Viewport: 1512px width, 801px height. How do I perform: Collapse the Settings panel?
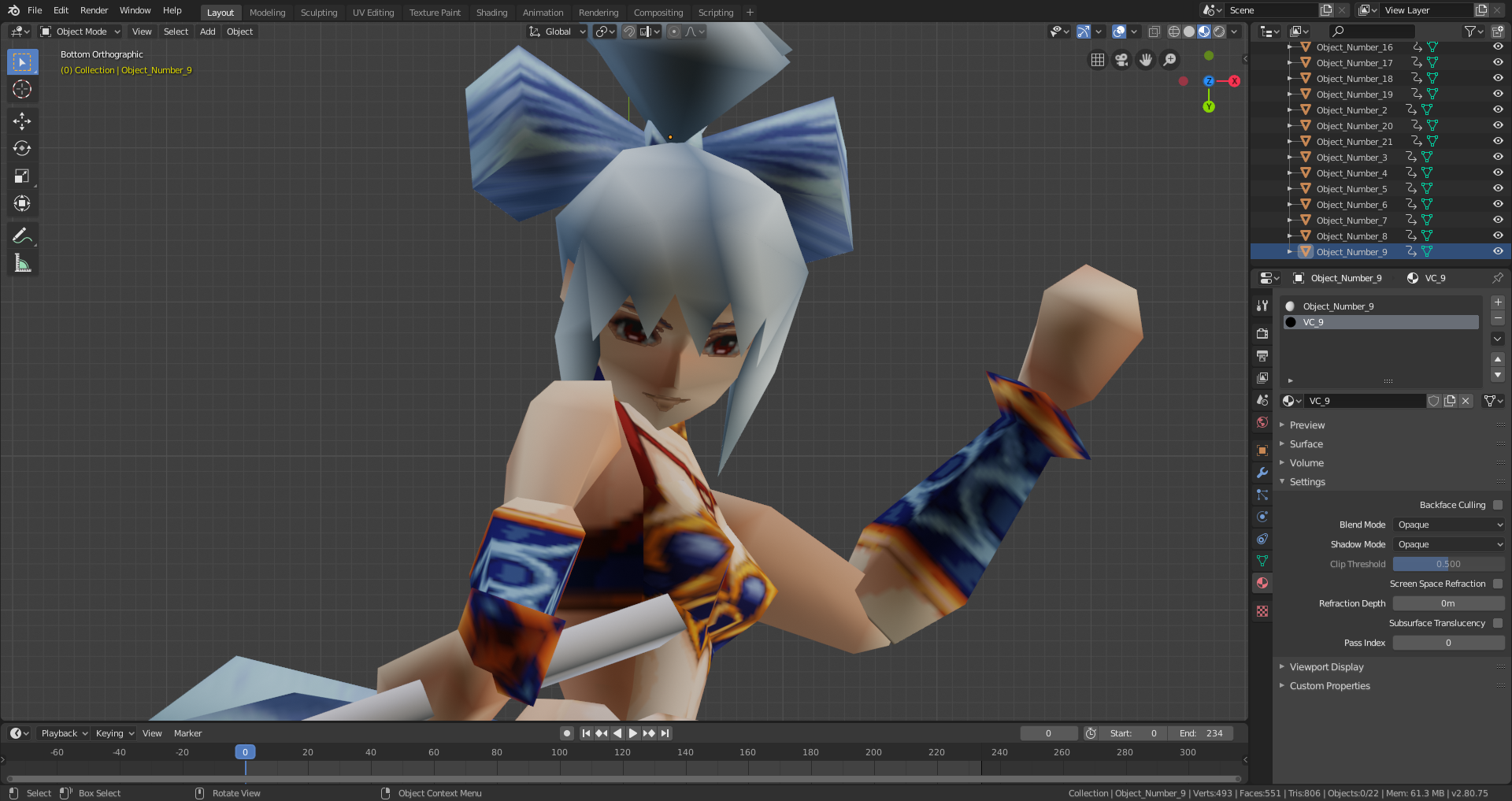(x=1307, y=482)
